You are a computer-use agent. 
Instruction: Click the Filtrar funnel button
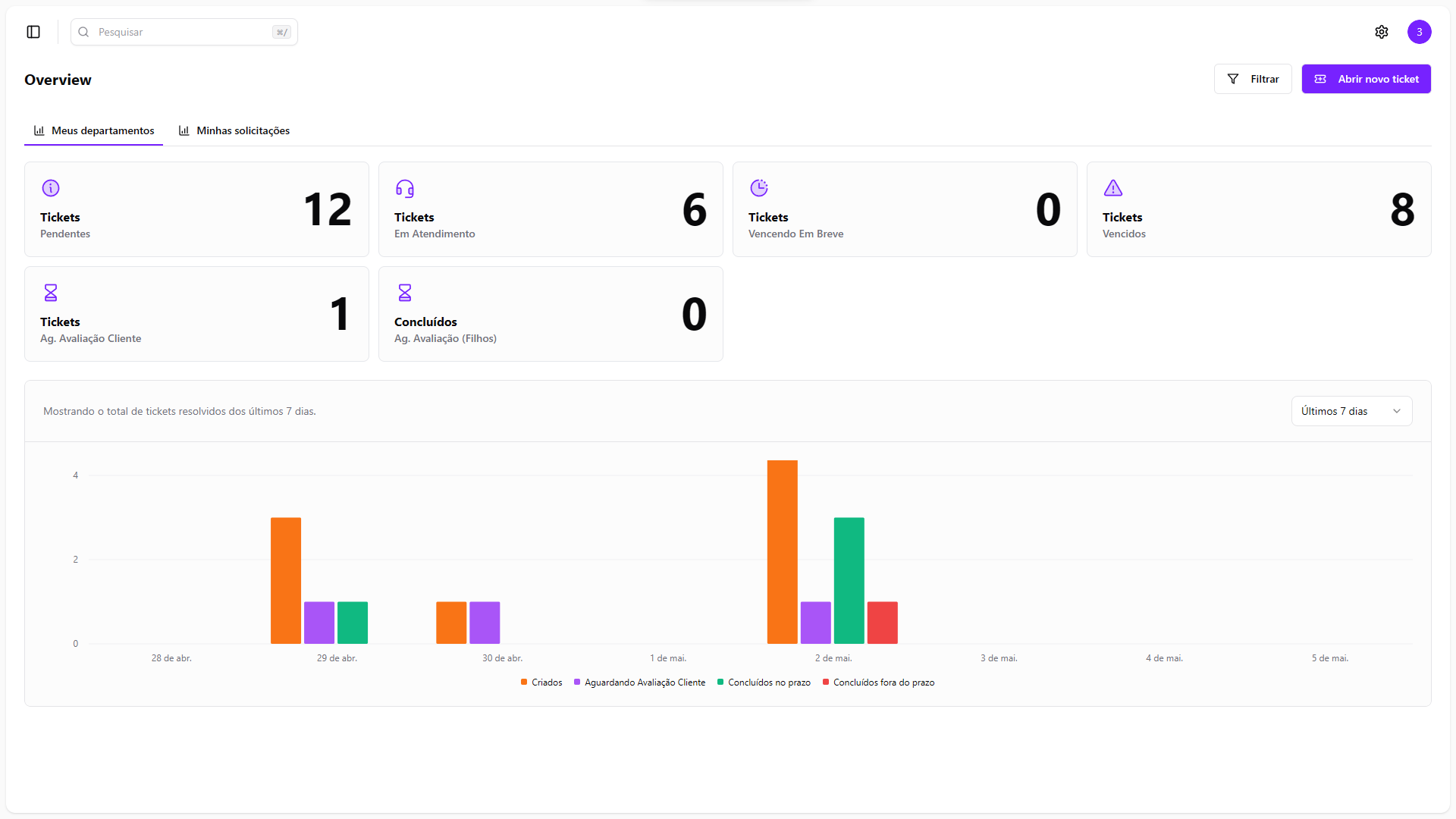pyautogui.click(x=1252, y=79)
